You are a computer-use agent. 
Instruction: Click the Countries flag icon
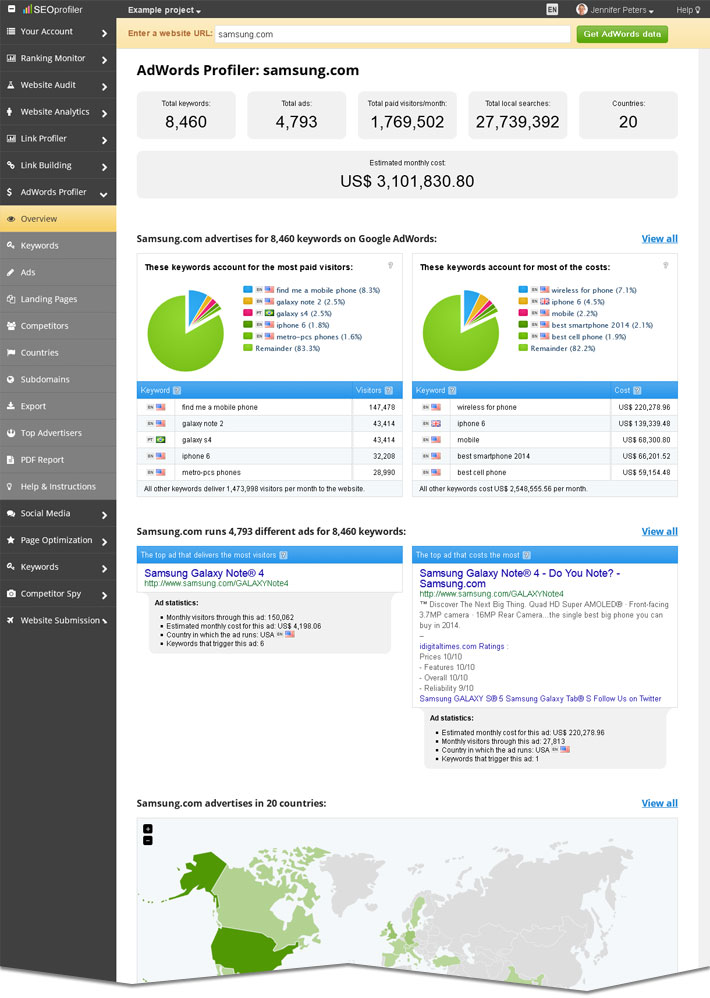tap(11, 353)
